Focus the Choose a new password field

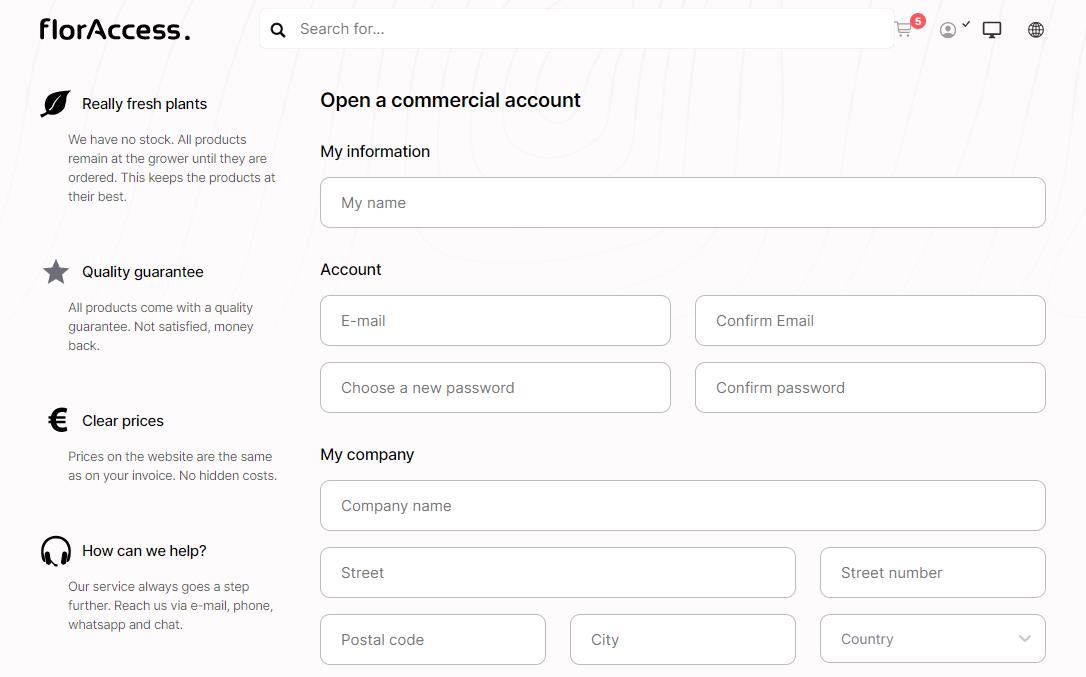pyautogui.click(x=495, y=388)
